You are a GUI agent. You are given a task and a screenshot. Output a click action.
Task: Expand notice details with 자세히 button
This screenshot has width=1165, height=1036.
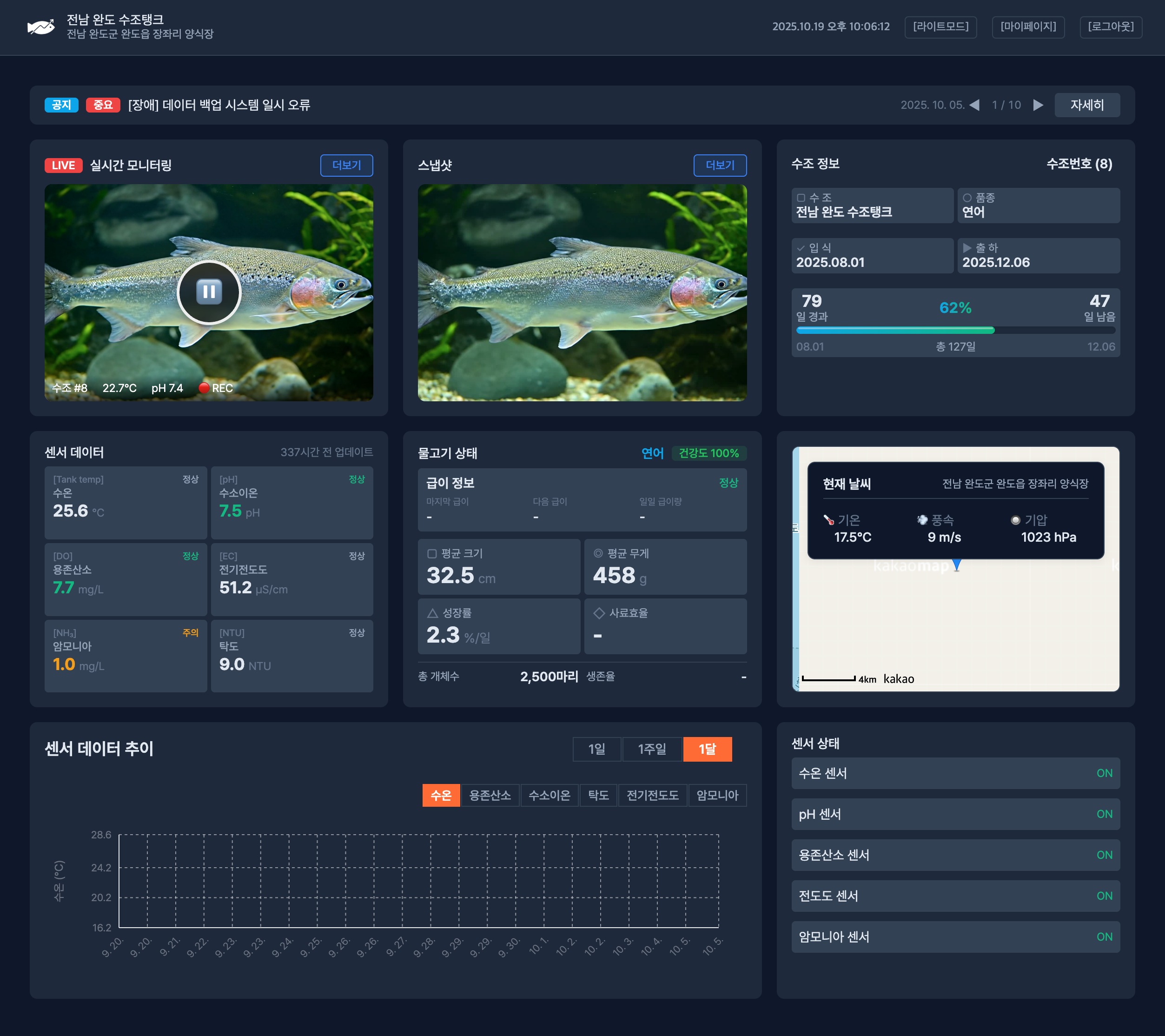tap(1086, 105)
